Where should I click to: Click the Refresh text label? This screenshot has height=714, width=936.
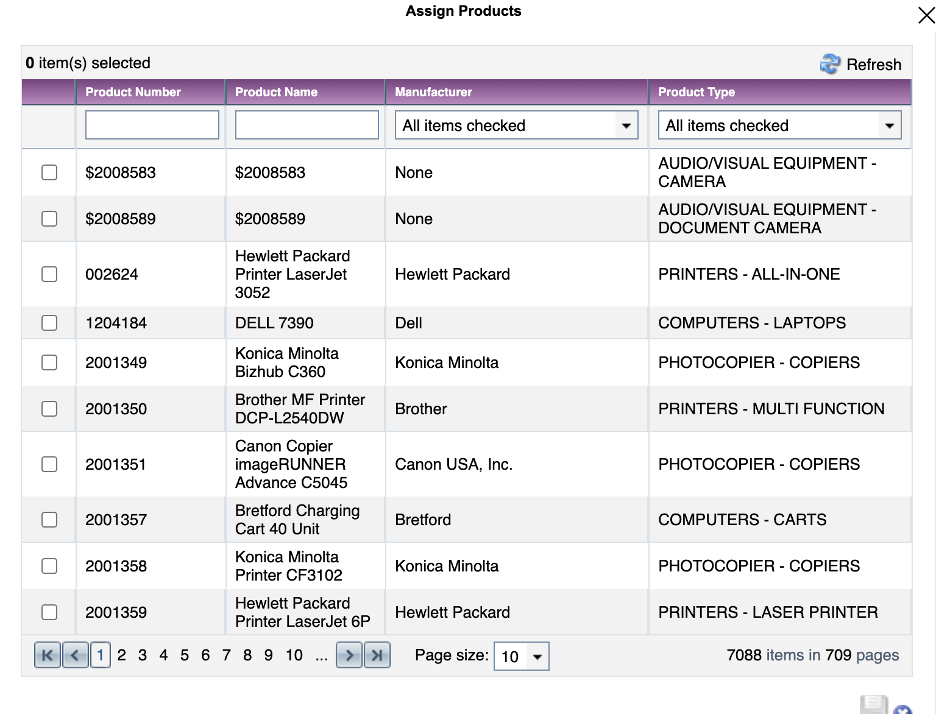coord(874,64)
